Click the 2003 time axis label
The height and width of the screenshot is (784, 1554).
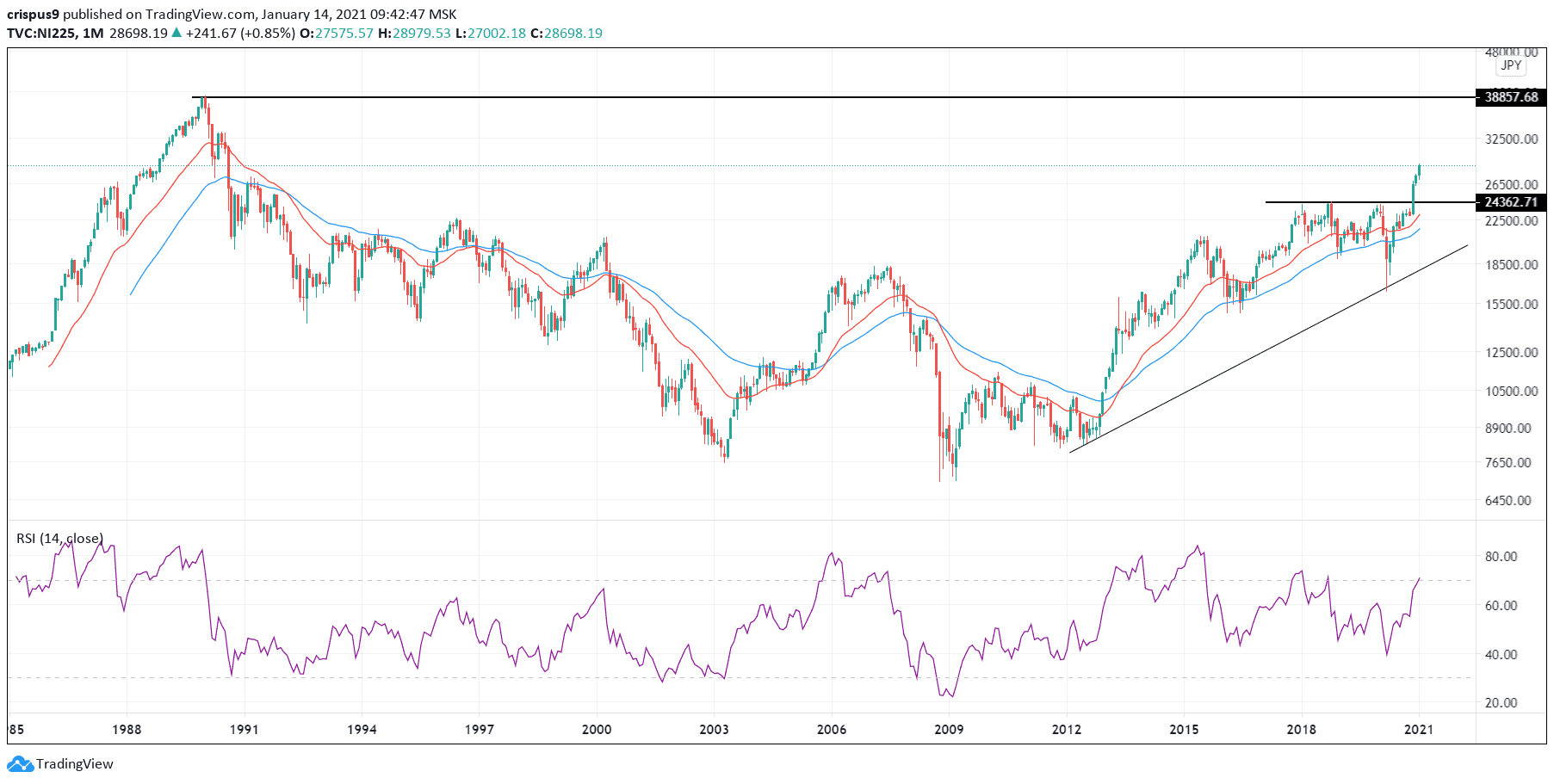tap(714, 730)
